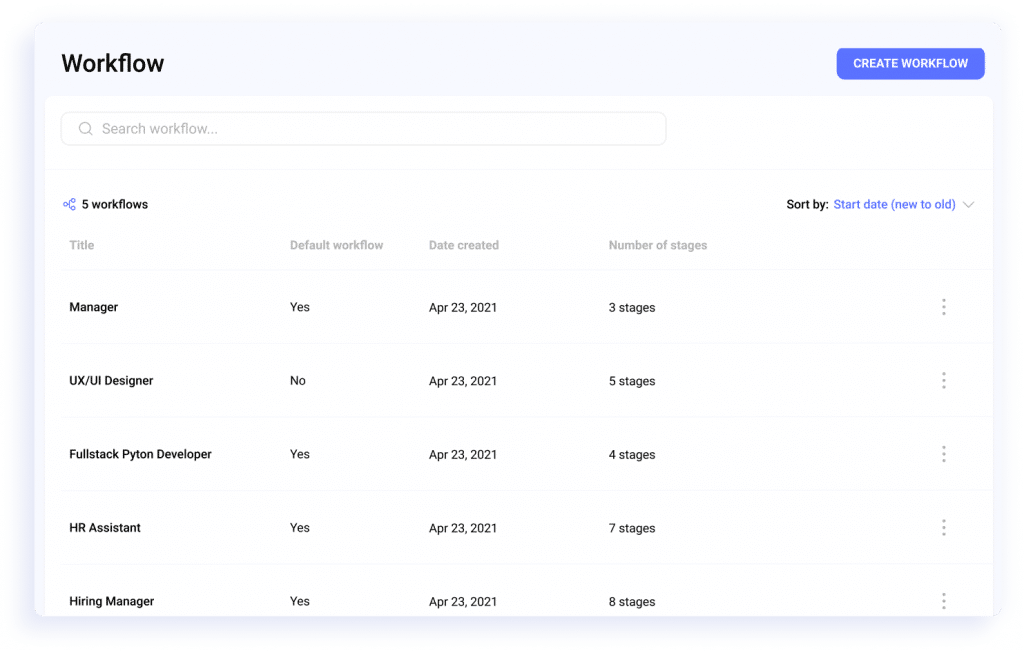Image resolution: width=1024 pixels, height=651 pixels.
Task: Open the Manager workflow
Action: 93,307
